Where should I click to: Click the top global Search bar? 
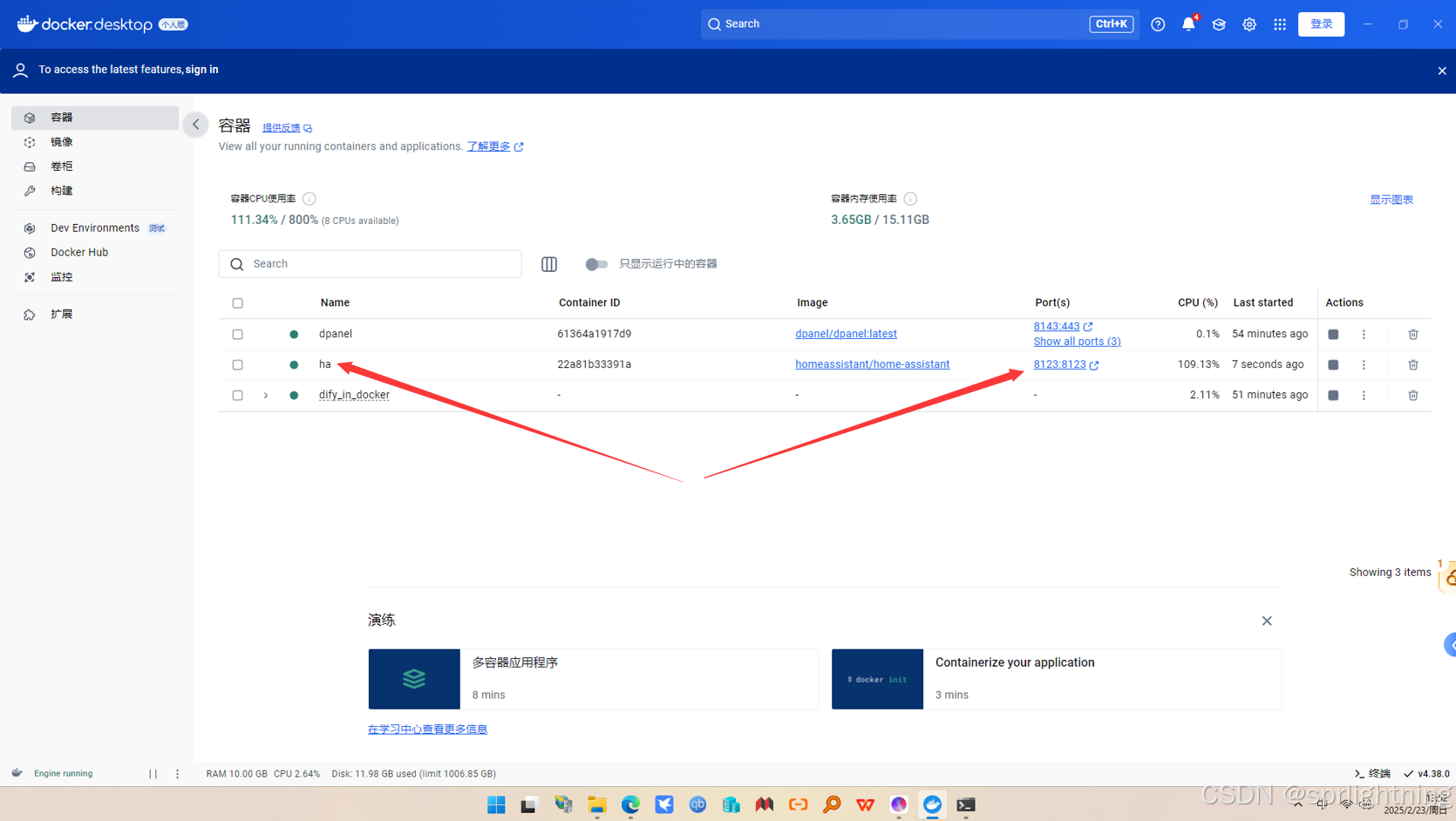click(920, 24)
